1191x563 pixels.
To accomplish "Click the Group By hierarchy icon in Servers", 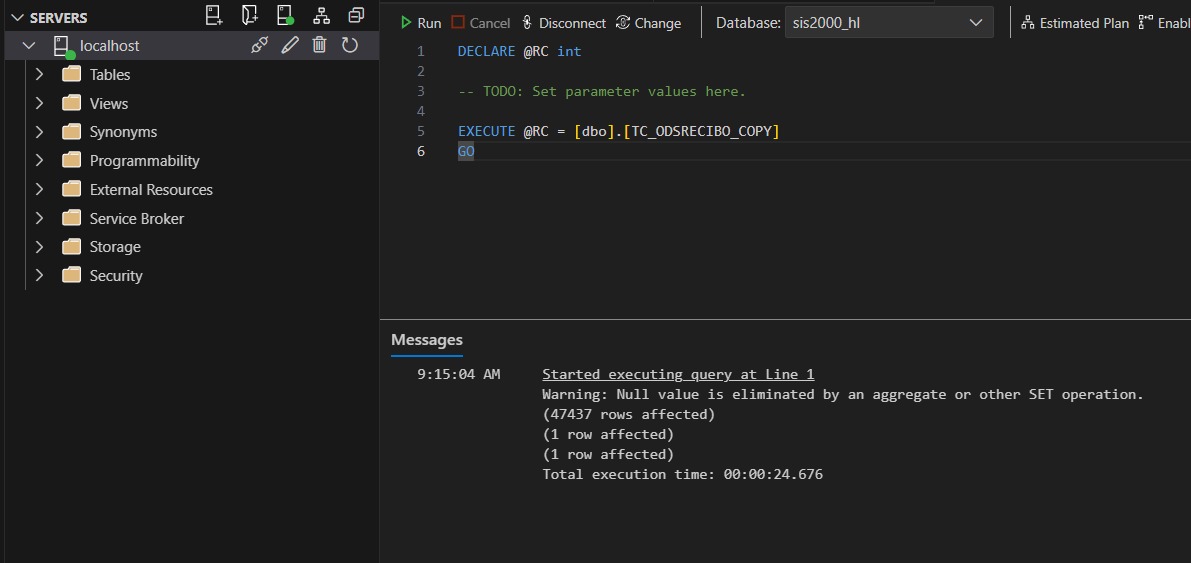I will (x=321, y=15).
